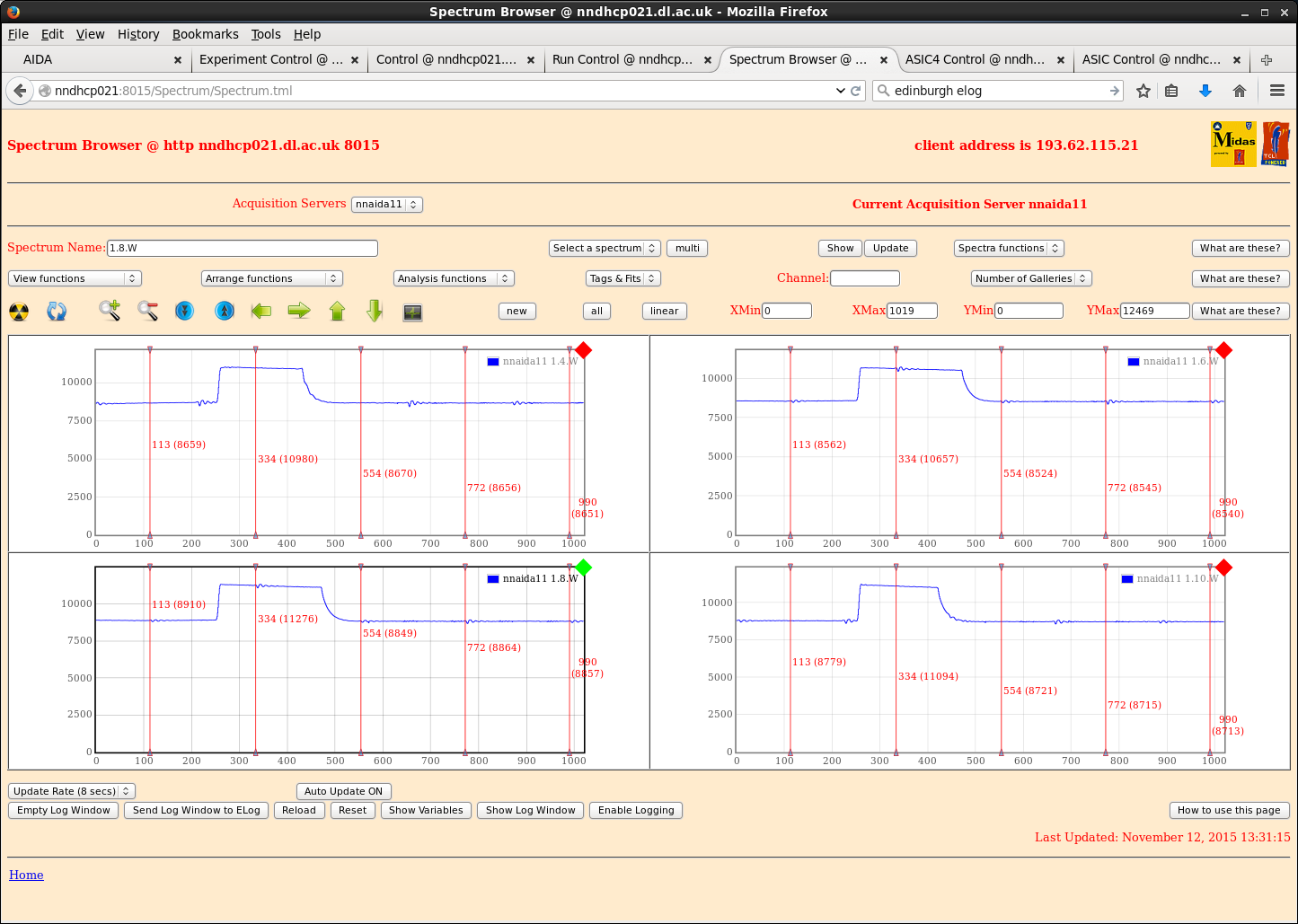Close the Experiment Control tab
The height and width of the screenshot is (924, 1298).
pyautogui.click(x=355, y=60)
